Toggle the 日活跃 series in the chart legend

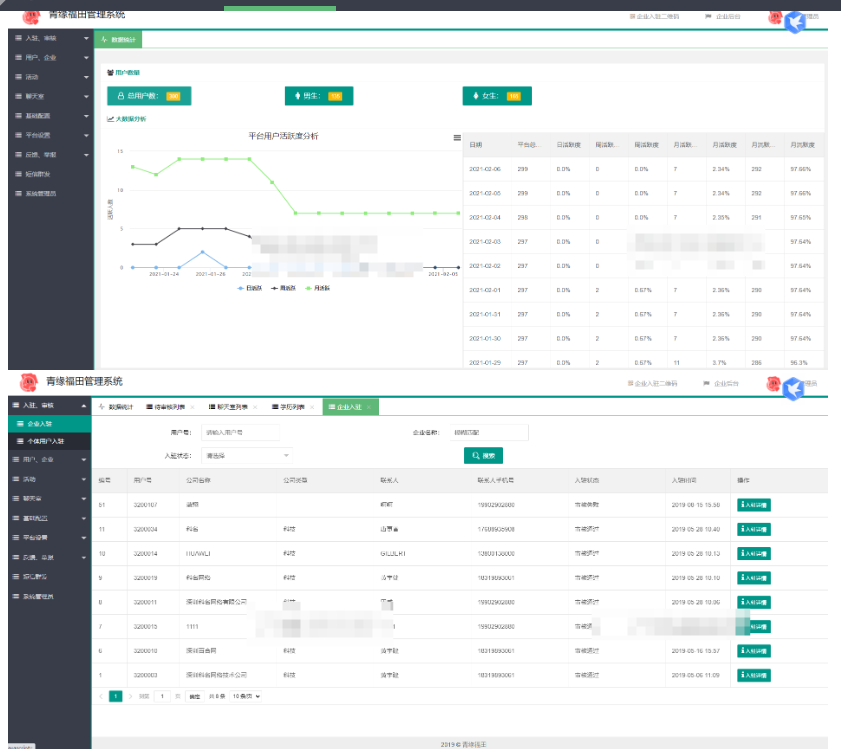click(x=250, y=288)
